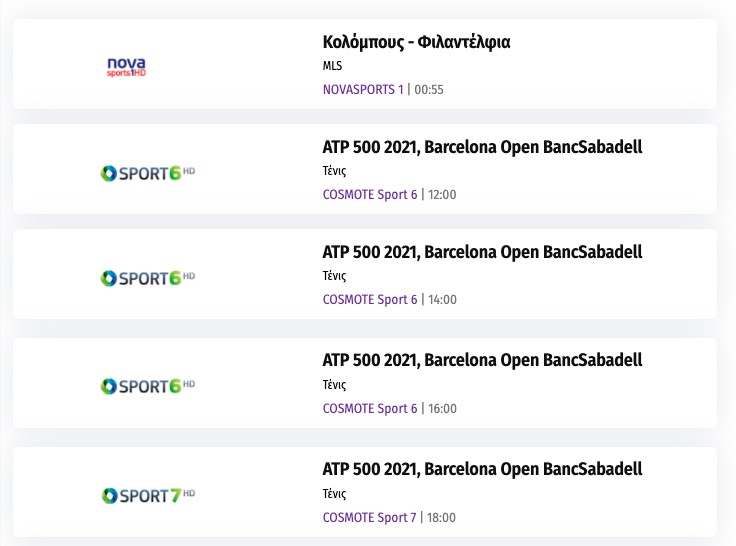Screen dimensions: 736x546
Task: Follow the COSMOTE Sport 6 link at 14:00
Action: coord(370,299)
